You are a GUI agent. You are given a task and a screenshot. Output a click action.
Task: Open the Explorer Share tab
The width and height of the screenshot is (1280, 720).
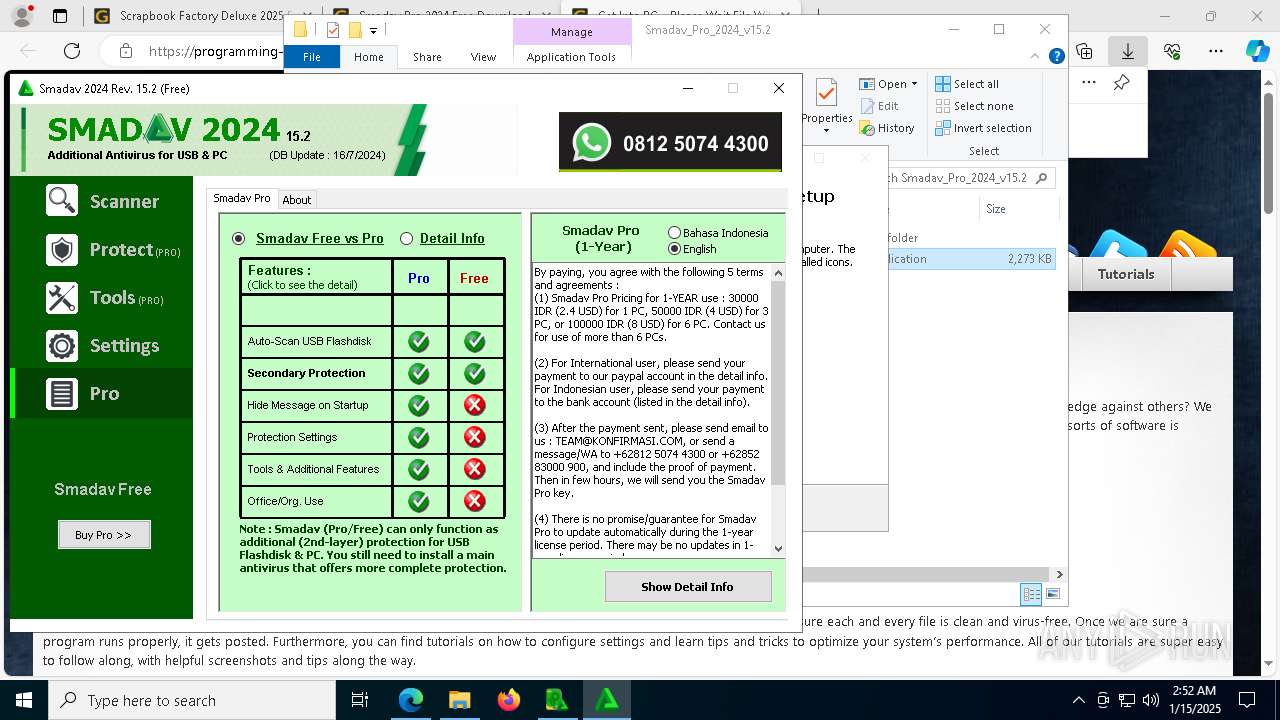427,57
